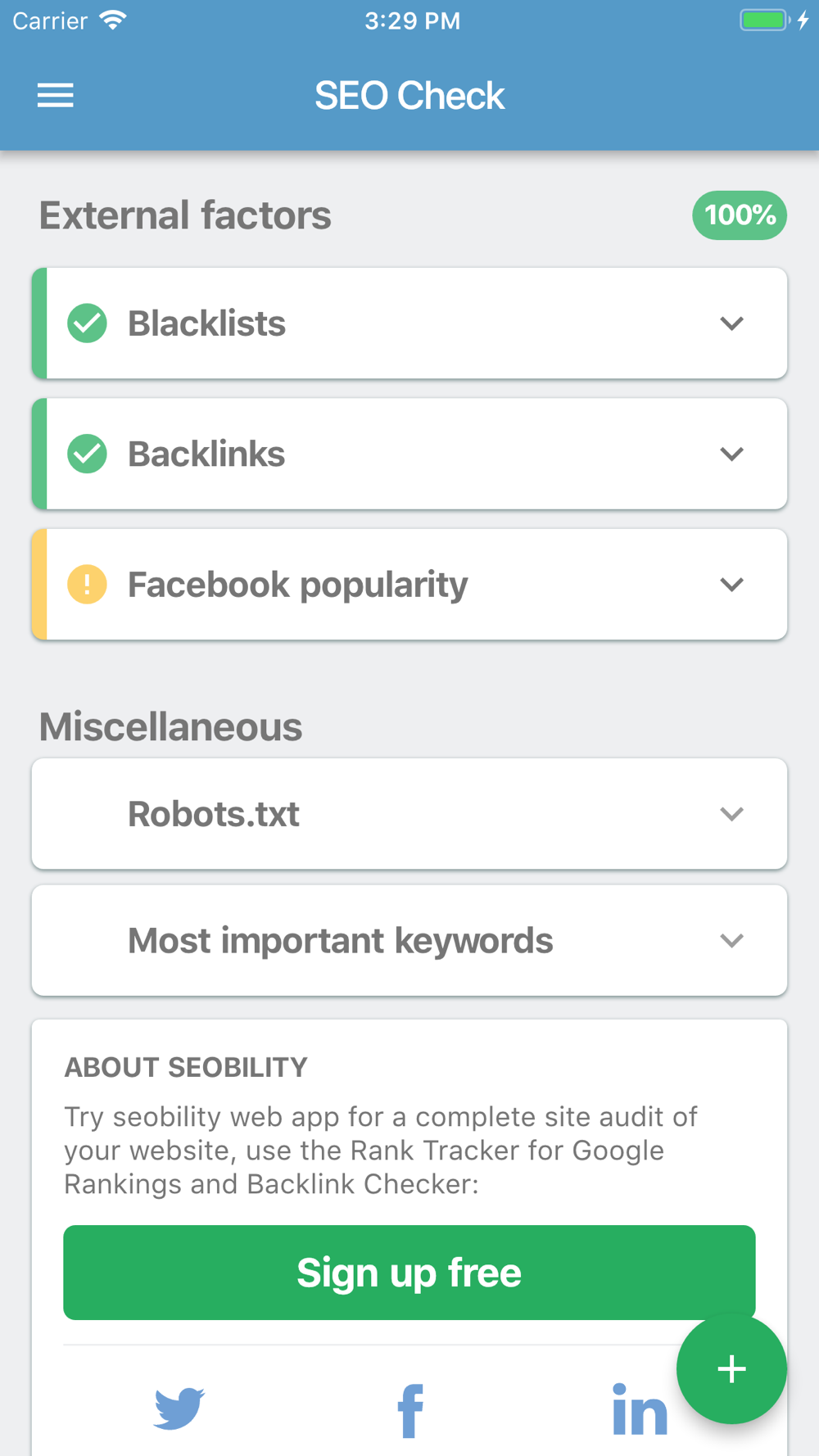The width and height of the screenshot is (819, 1456).
Task: Open the Facebook popularity dropdown
Action: point(732,584)
